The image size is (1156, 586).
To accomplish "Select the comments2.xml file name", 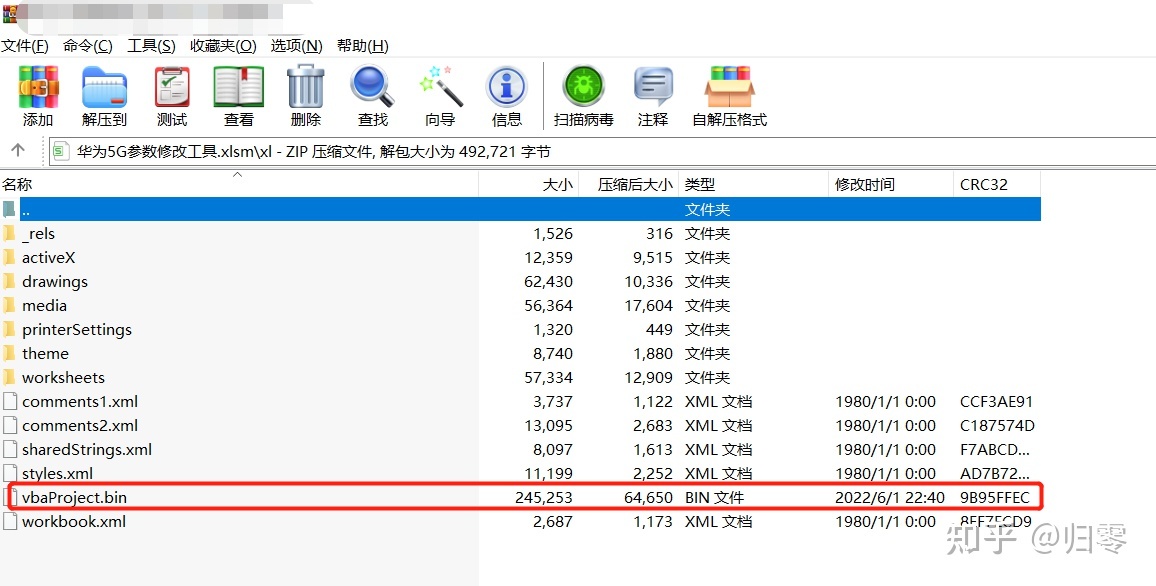I will [x=80, y=425].
